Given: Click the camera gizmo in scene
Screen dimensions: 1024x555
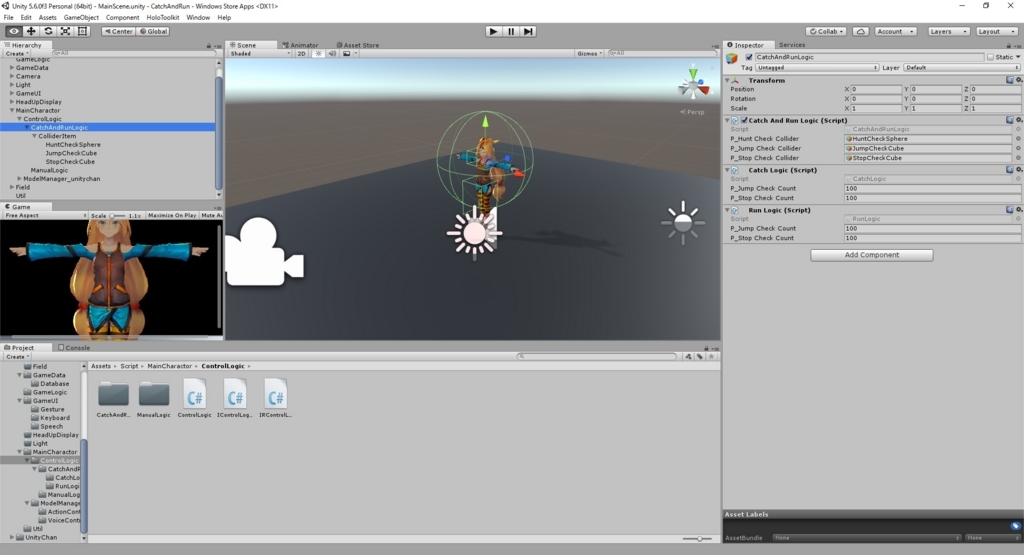Looking at the screenshot, I should 264,252.
